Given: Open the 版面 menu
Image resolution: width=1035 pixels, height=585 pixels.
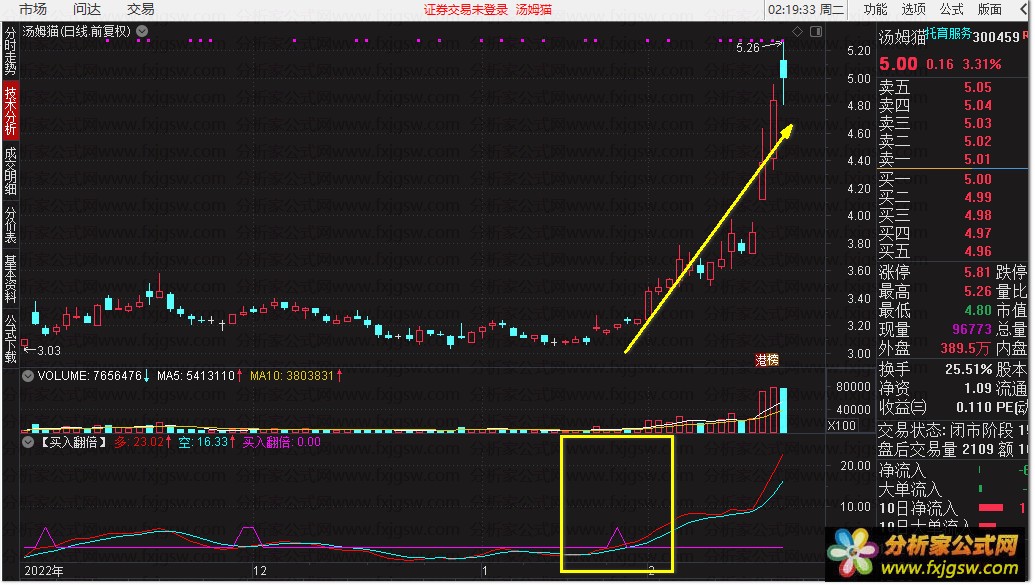Looking at the screenshot, I should tap(989, 9).
